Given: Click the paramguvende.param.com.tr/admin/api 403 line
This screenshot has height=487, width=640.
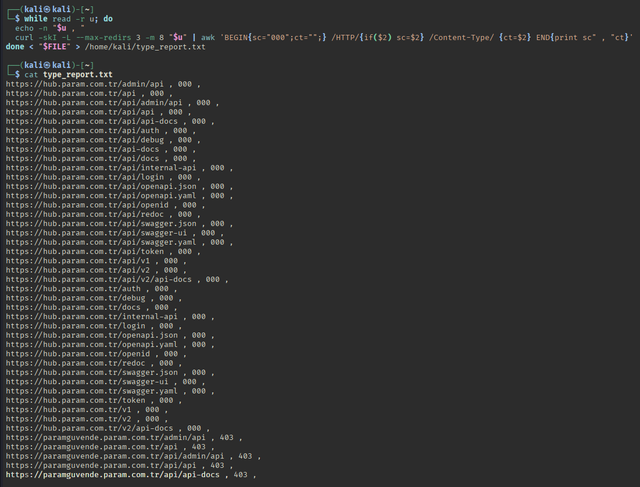Looking at the screenshot, I should coord(124,438).
